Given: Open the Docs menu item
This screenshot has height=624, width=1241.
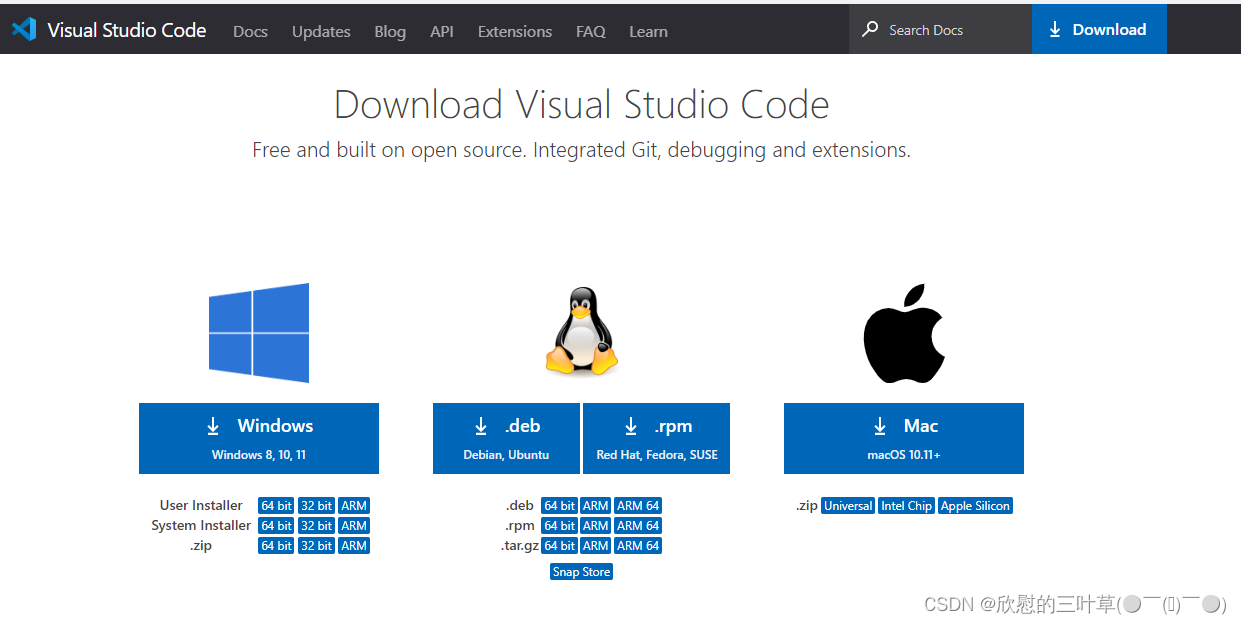Looking at the screenshot, I should pos(250,31).
